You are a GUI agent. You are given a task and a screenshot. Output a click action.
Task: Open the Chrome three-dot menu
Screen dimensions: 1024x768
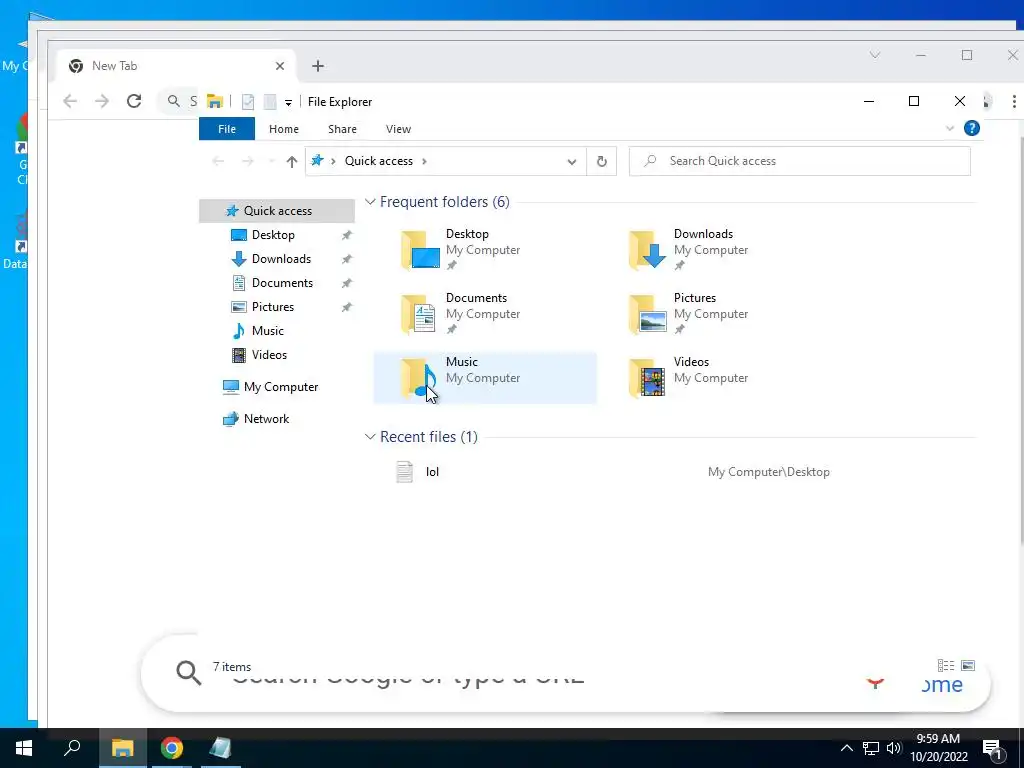pyautogui.click(x=1014, y=101)
